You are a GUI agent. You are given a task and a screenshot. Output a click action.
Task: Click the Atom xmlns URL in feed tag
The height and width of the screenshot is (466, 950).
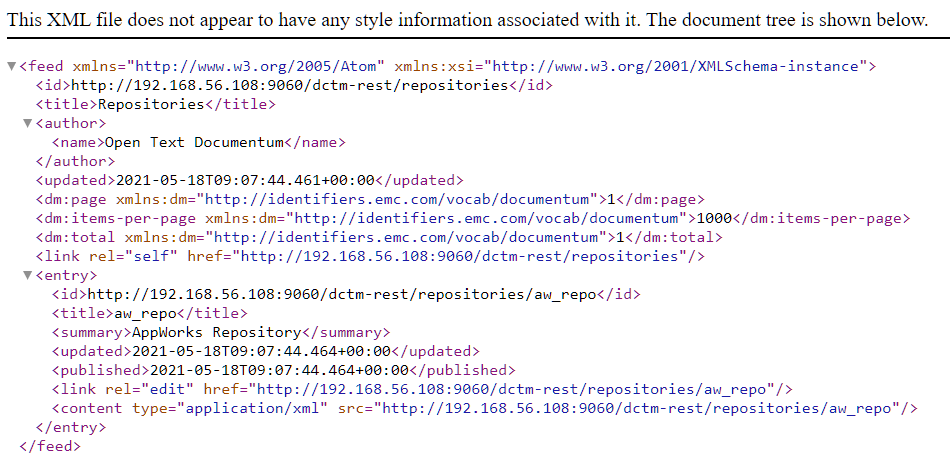point(264,67)
